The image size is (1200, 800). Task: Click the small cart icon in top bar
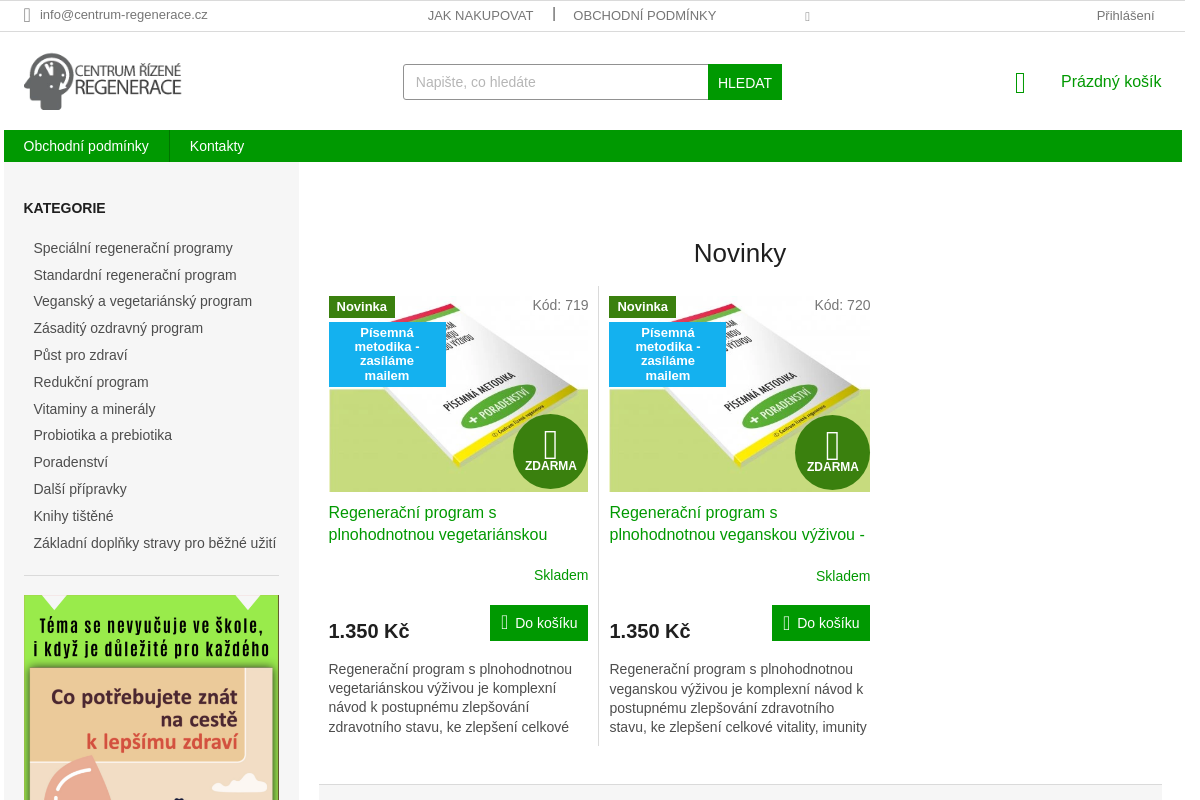click(x=807, y=16)
